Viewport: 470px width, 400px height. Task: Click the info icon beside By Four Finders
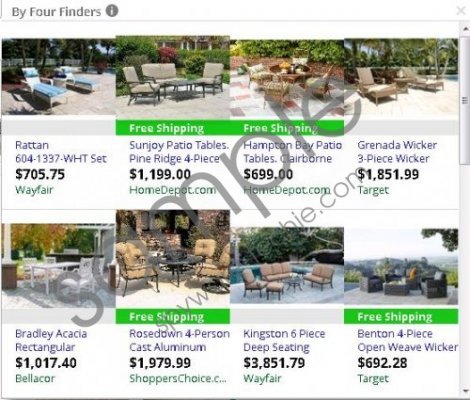(112, 11)
